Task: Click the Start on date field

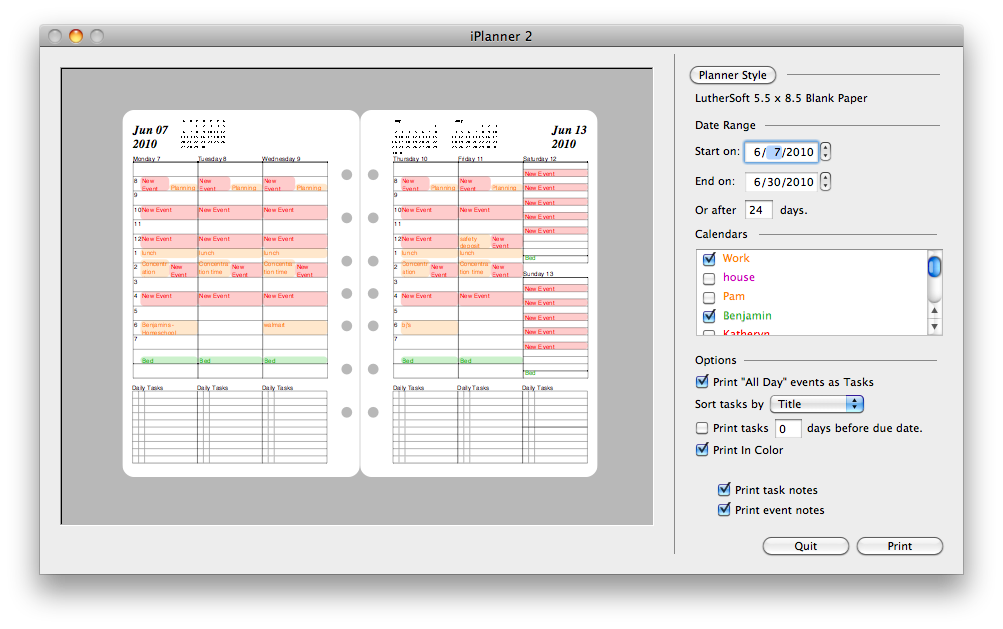Action: [x=781, y=152]
